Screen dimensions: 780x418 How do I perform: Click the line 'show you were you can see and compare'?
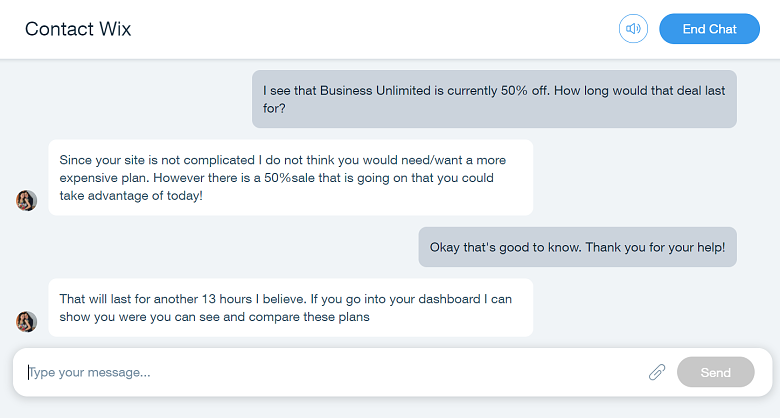point(214,317)
